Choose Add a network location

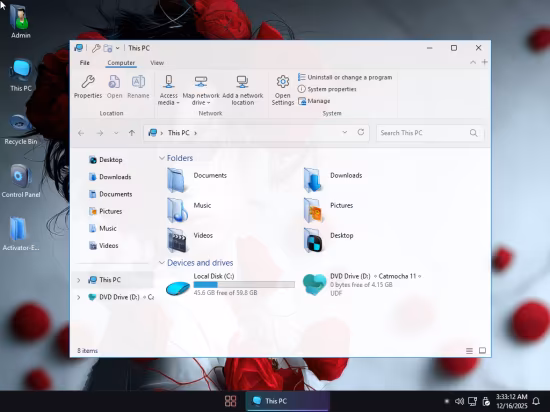[x=242, y=90]
